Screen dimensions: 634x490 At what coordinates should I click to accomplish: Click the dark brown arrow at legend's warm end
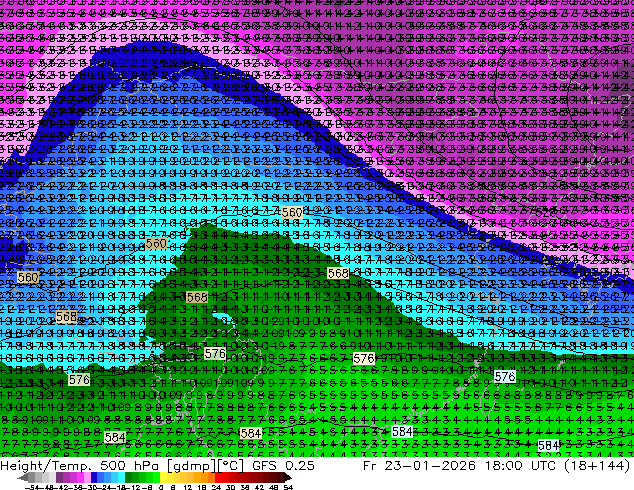point(288,477)
